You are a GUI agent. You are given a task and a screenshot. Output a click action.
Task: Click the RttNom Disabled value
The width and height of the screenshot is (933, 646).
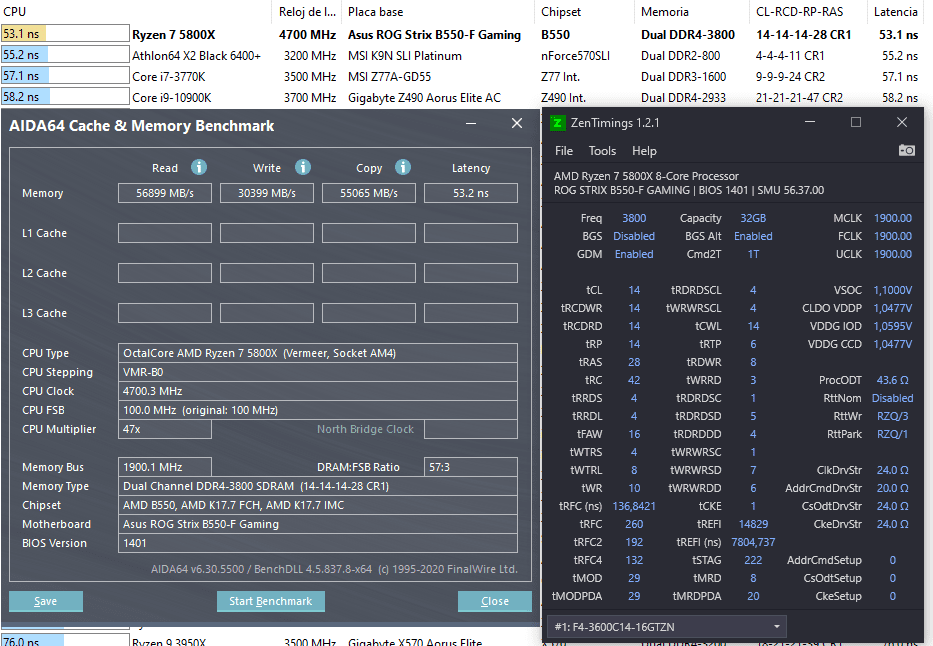click(893, 398)
